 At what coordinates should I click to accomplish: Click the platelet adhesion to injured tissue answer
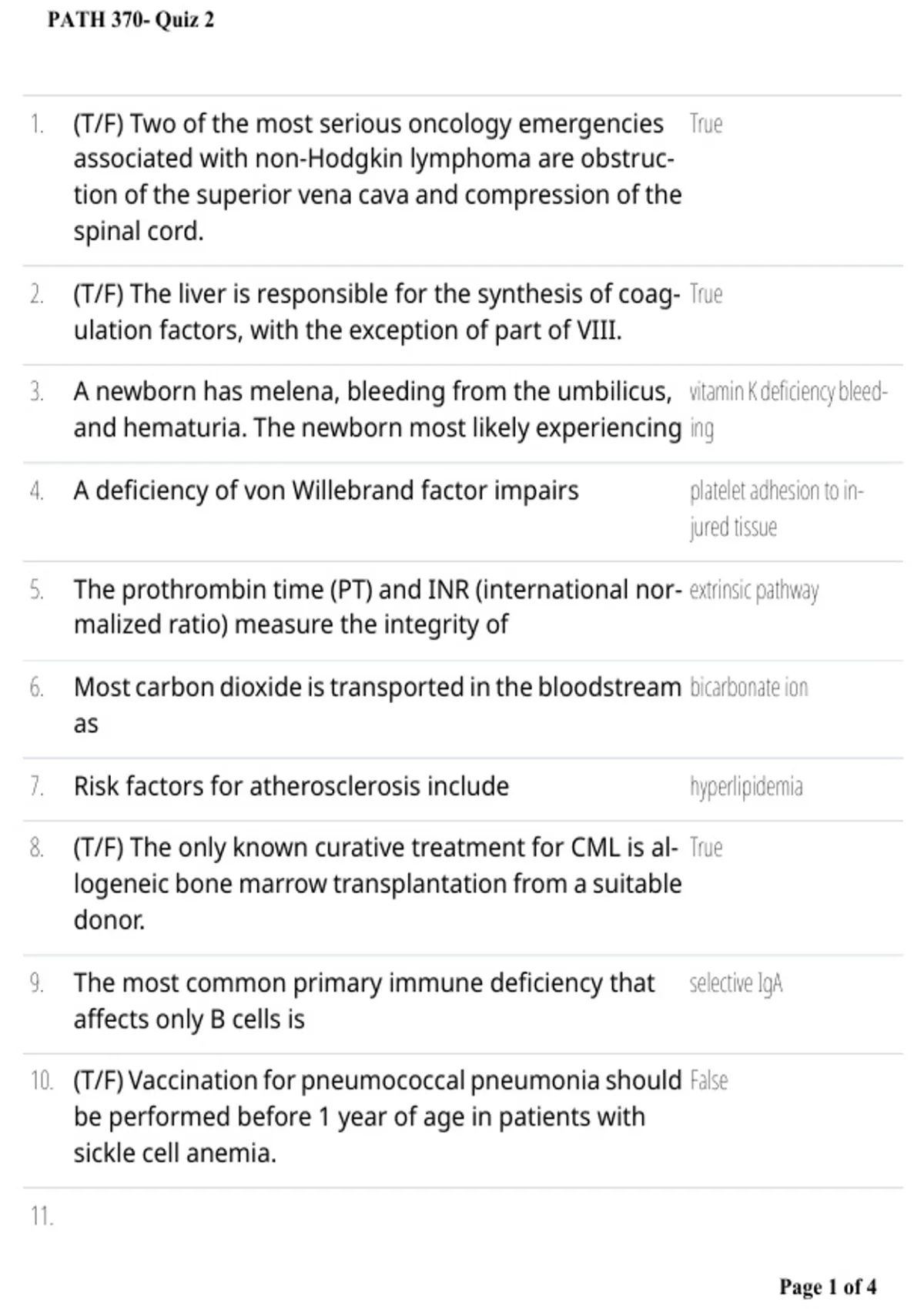point(777,509)
